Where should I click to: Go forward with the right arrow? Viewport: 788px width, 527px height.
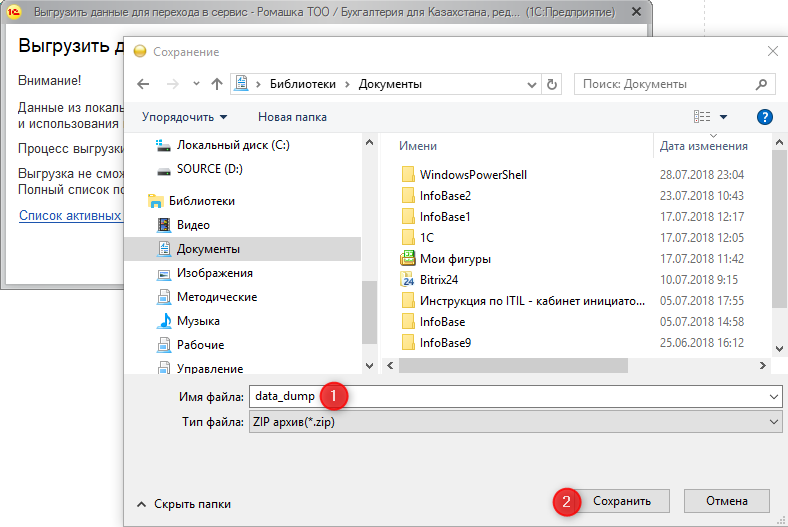172,84
